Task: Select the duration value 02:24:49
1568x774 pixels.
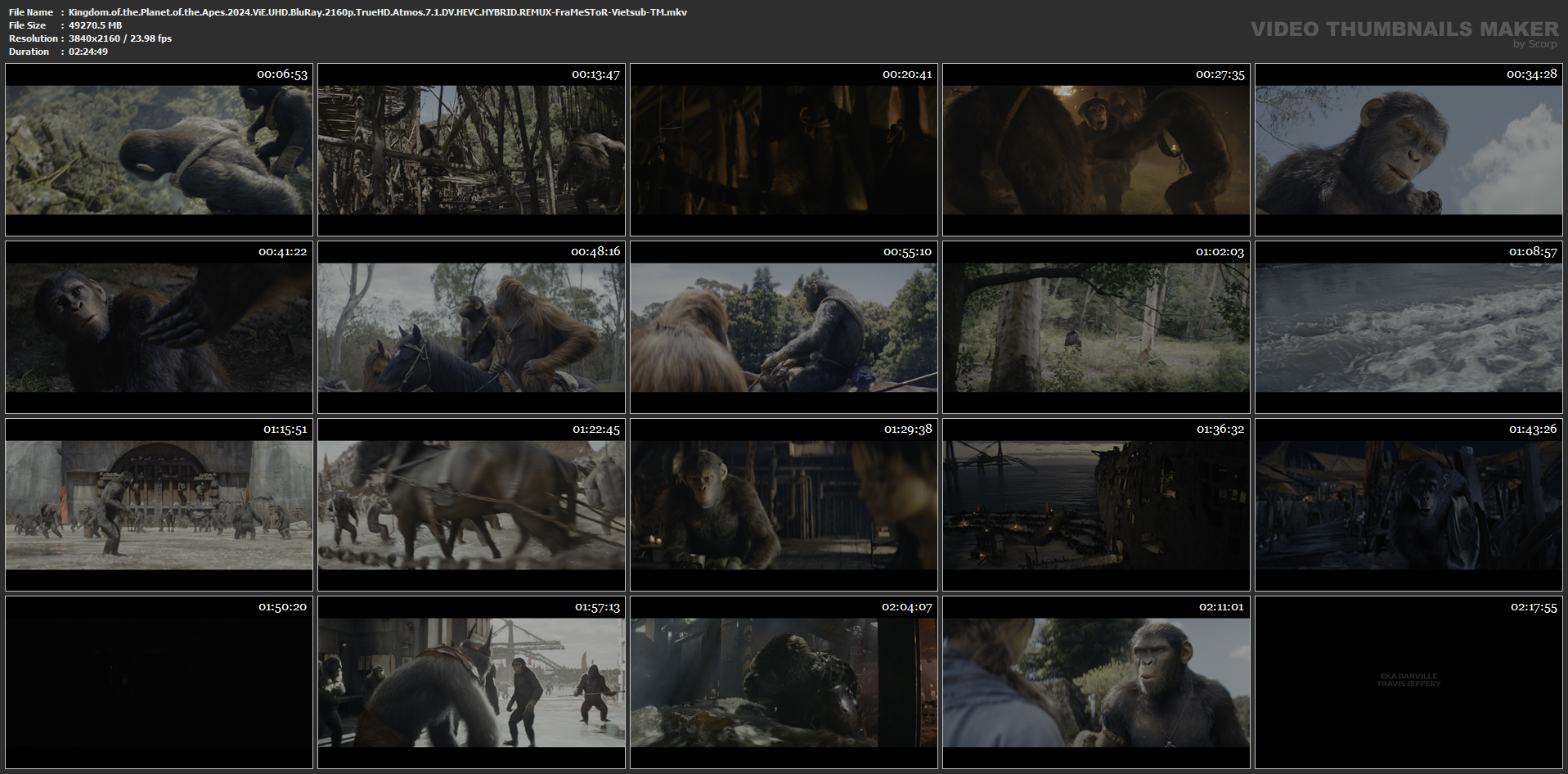Action: 88,52
